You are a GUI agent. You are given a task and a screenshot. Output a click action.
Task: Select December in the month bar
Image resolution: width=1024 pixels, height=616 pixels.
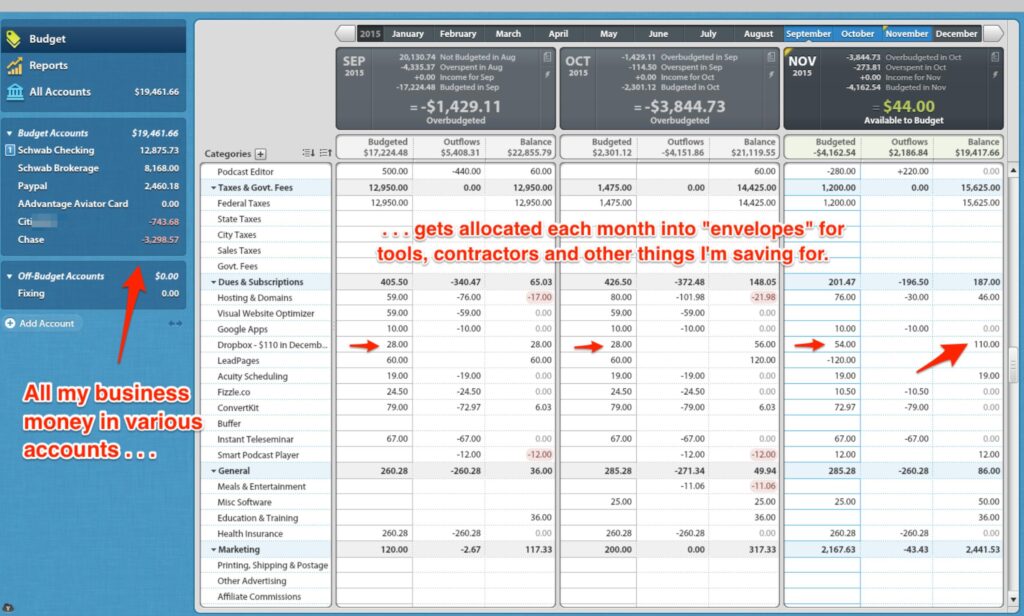point(956,34)
